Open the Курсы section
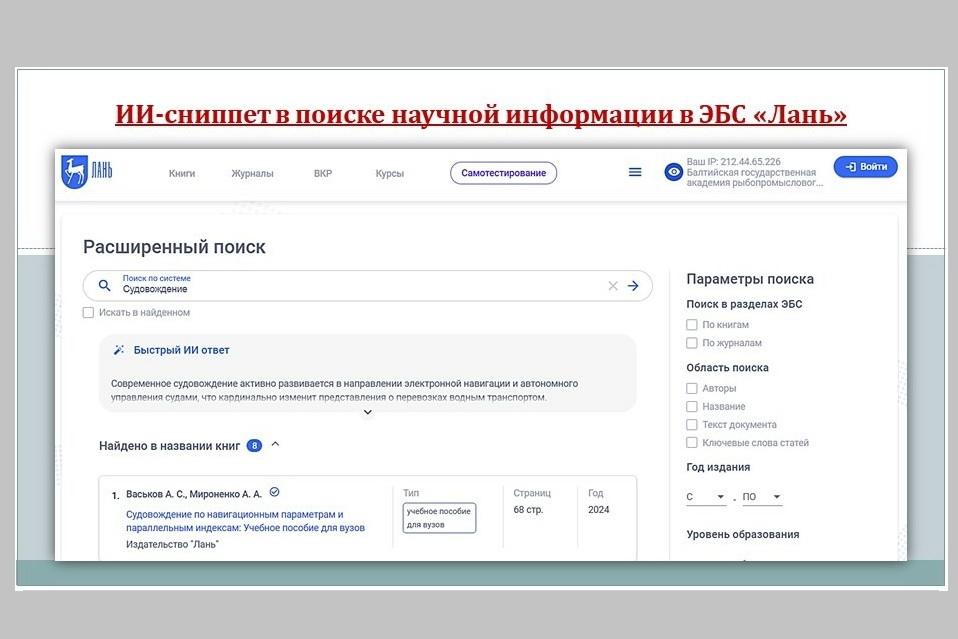This screenshot has height=639, width=958. pyautogui.click(x=390, y=173)
